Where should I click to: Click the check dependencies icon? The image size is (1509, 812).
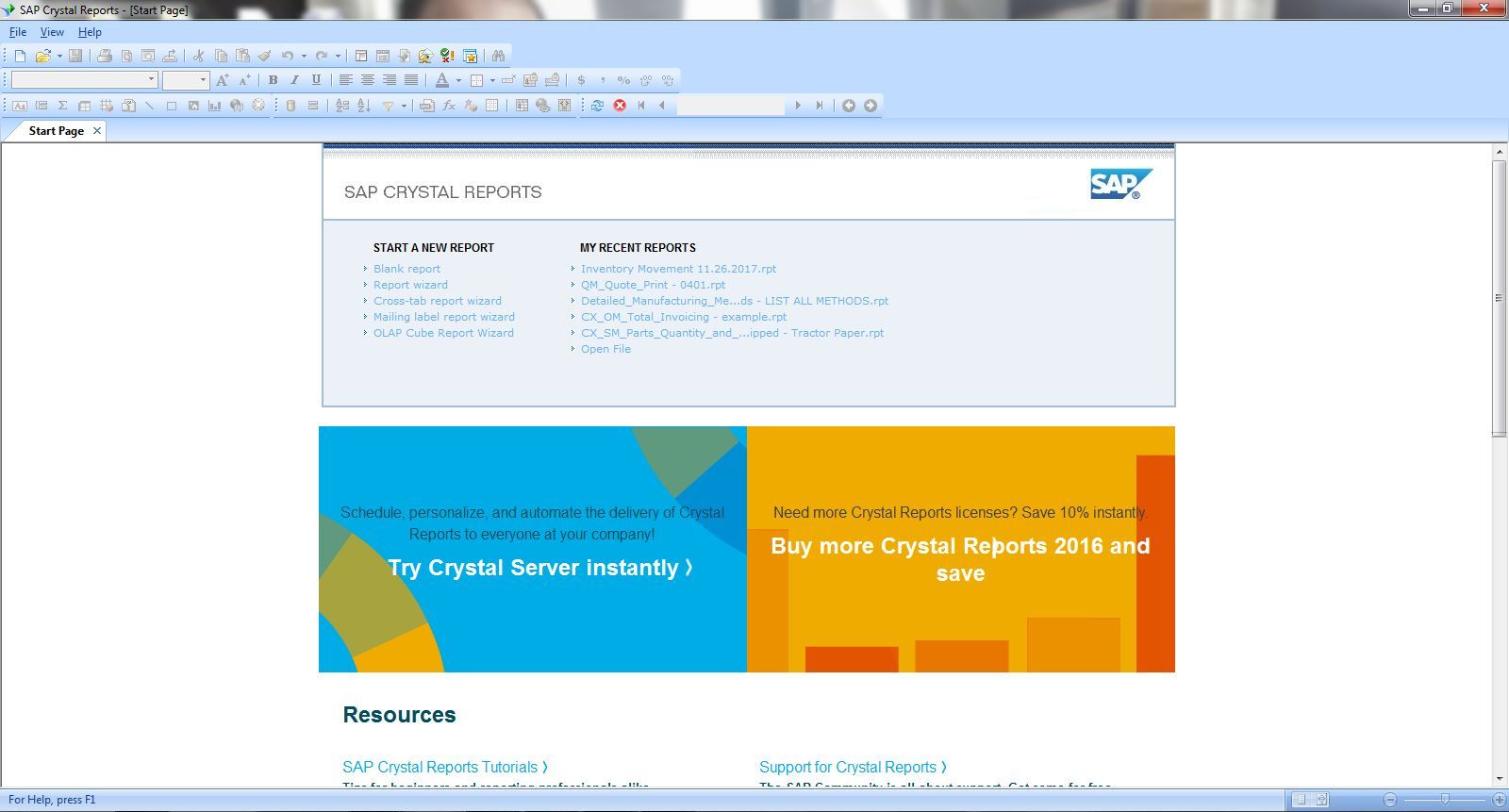coord(448,56)
